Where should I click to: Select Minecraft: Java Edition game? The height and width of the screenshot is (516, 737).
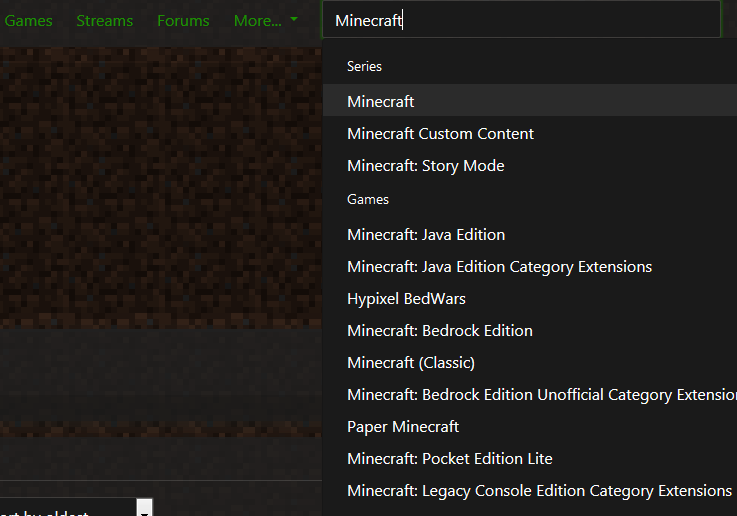[x=426, y=234]
